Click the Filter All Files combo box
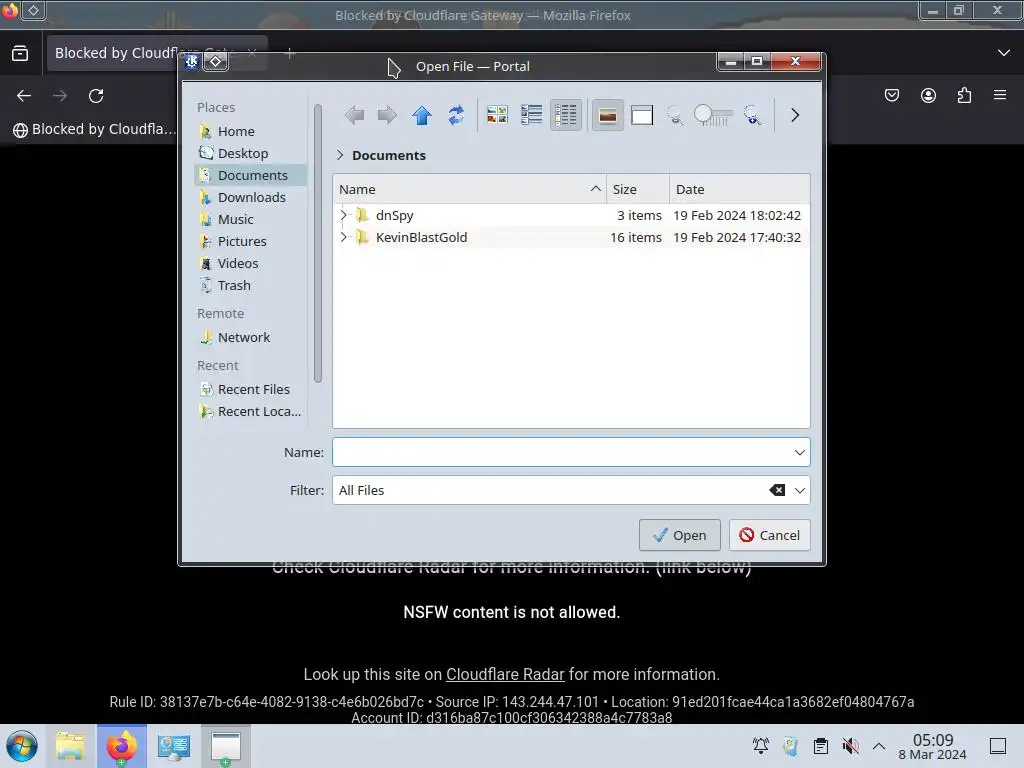 (x=571, y=490)
